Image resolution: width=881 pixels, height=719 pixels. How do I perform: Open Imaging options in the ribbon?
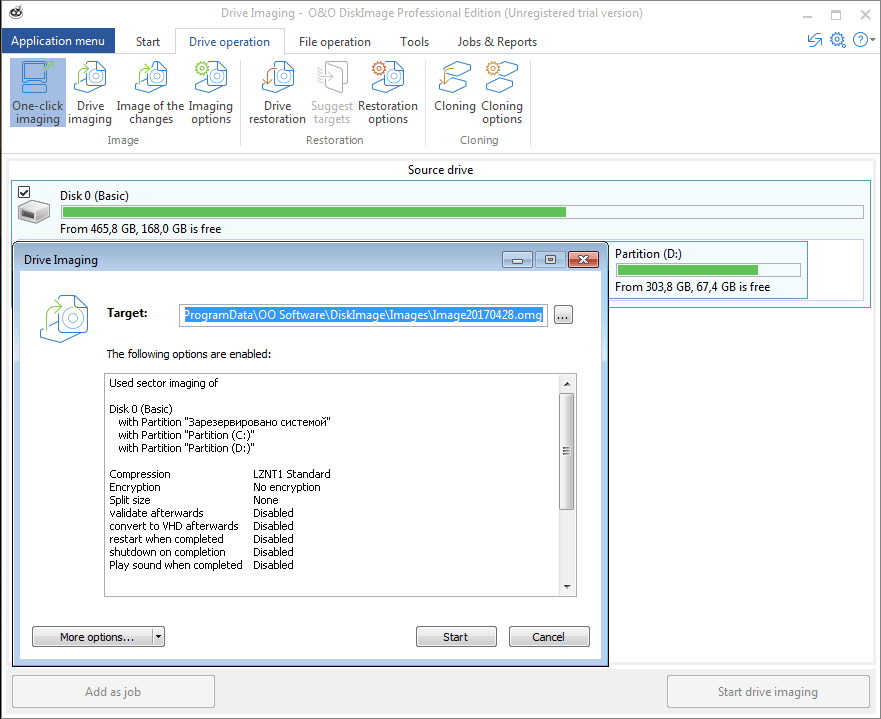211,93
